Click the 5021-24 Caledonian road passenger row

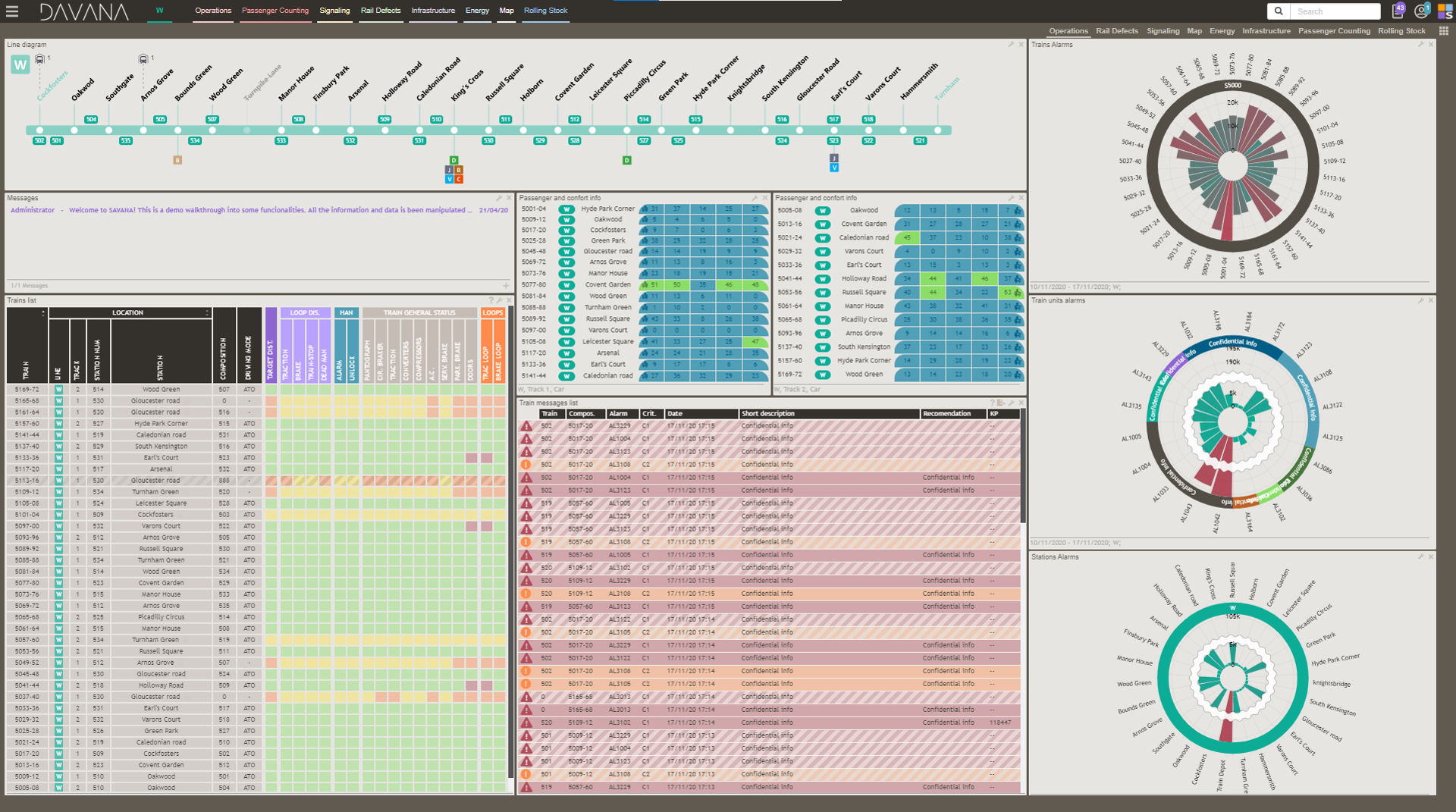(x=899, y=238)
